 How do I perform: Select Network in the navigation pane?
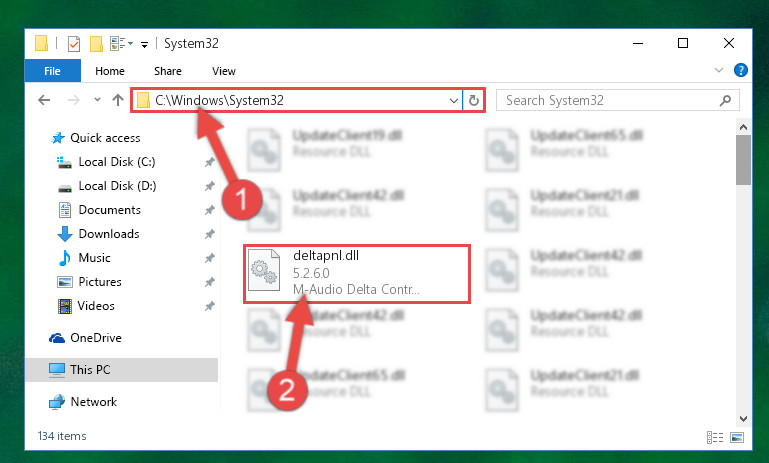(93, 402)
